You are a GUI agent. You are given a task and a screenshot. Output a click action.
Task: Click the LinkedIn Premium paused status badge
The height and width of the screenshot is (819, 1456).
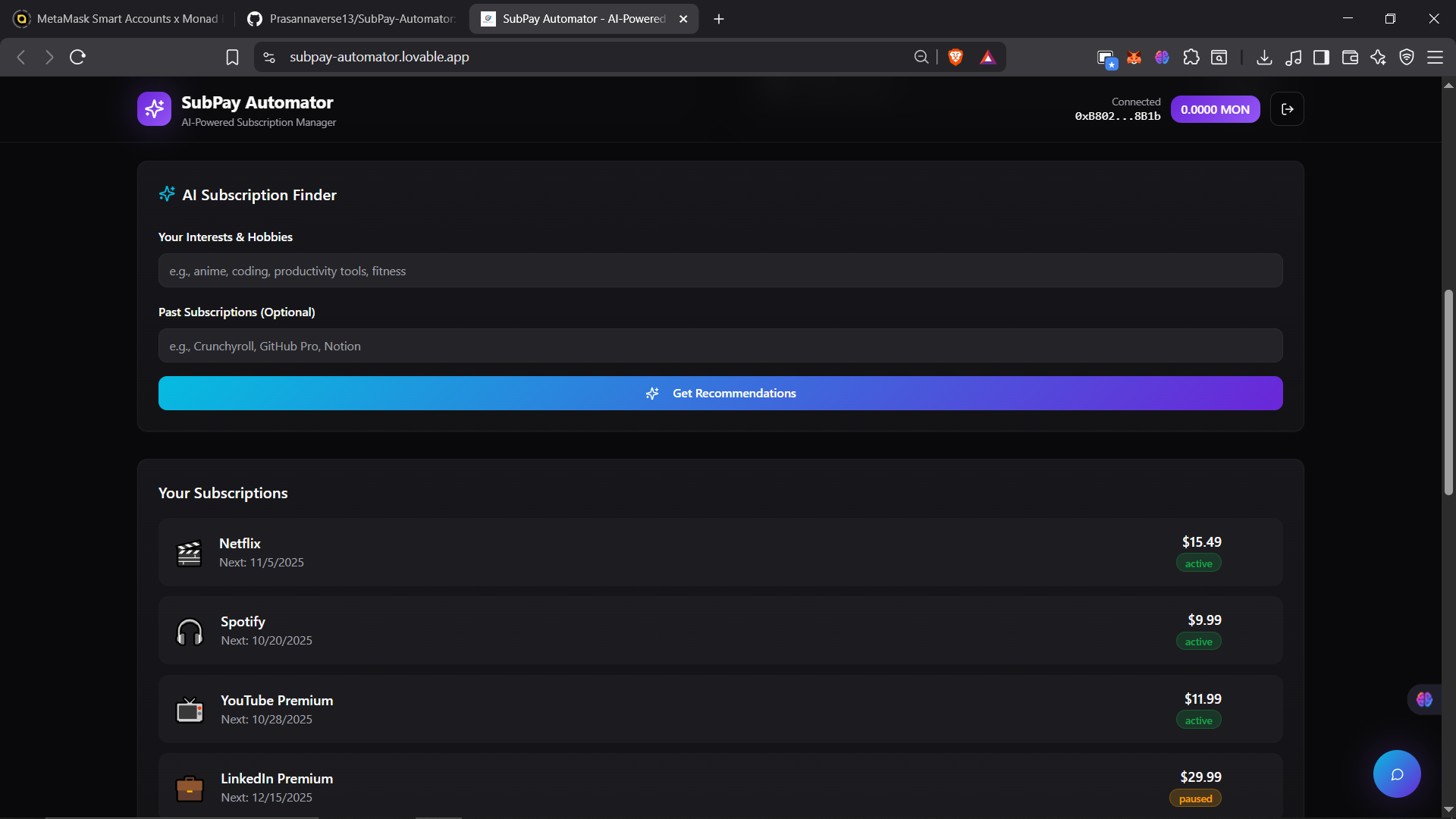pos(1195,799)
